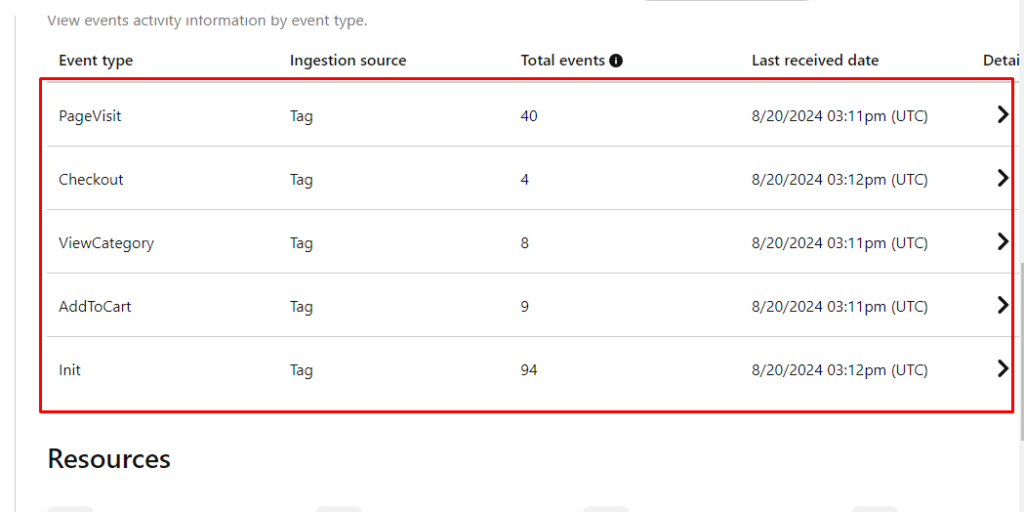
Task: Select the PageVisit event type name
Action: (90, 116)
